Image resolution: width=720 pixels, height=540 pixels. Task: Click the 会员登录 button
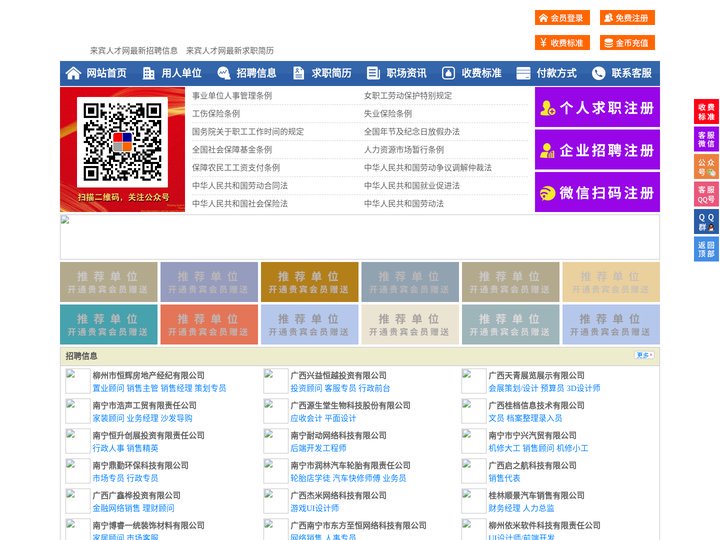tap(562, 18)
